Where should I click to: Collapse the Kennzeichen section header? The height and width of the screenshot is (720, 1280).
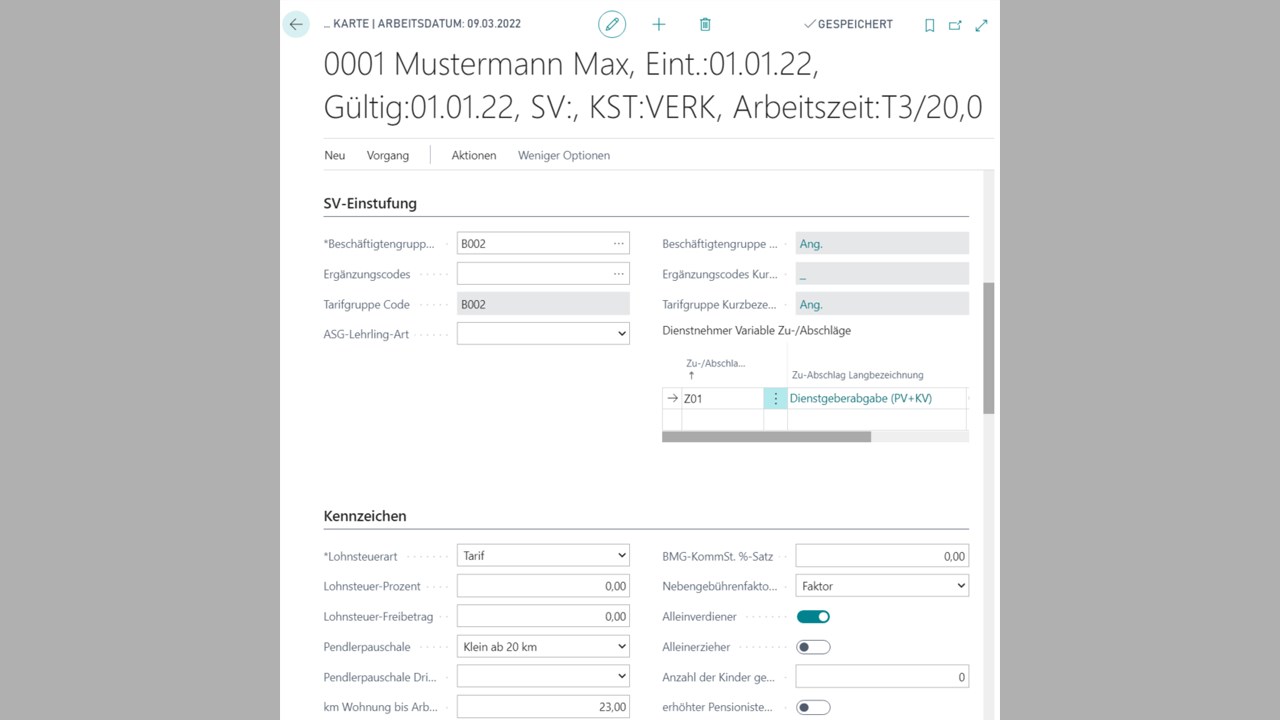365,516
